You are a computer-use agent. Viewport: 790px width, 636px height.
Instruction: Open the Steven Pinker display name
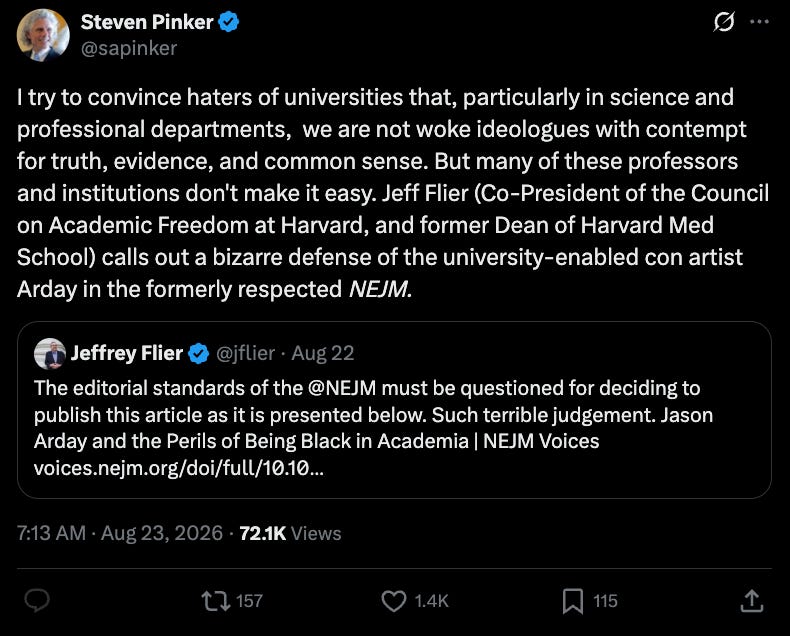click(x=147, y=22)
